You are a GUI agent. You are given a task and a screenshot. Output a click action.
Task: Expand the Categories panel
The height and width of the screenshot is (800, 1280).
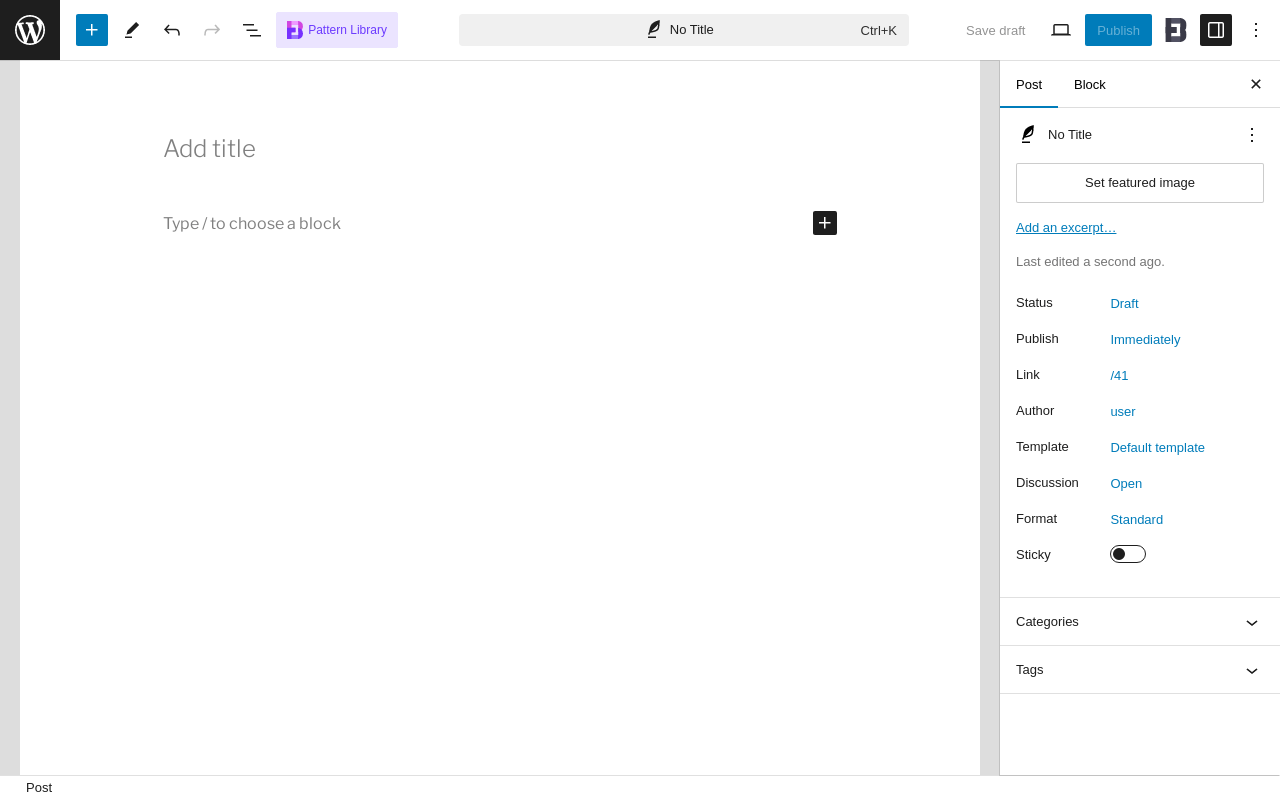pyautogui.click(x=1140, y=622)
